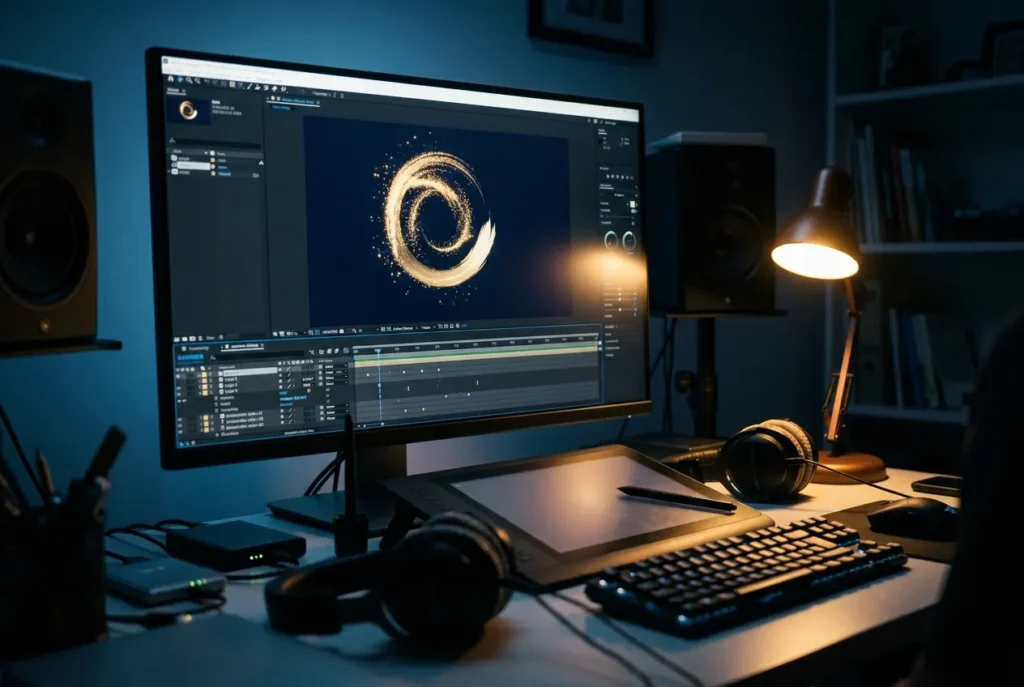Select the highlighted top layer in timeline
This screenshot has width=1024, height=687.
tap(250, 372)
